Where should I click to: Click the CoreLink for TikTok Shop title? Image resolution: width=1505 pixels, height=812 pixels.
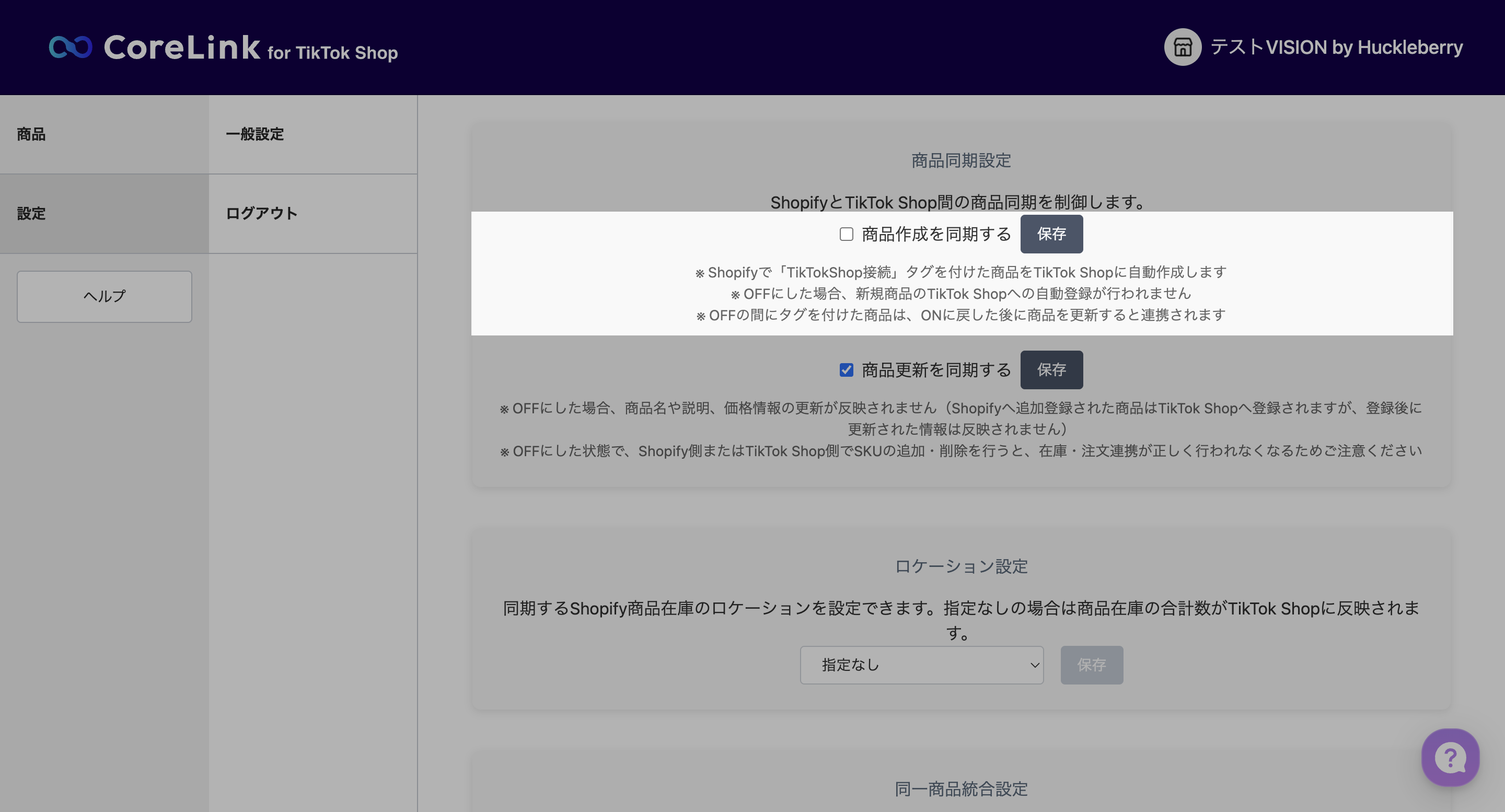tap(251, 49)
